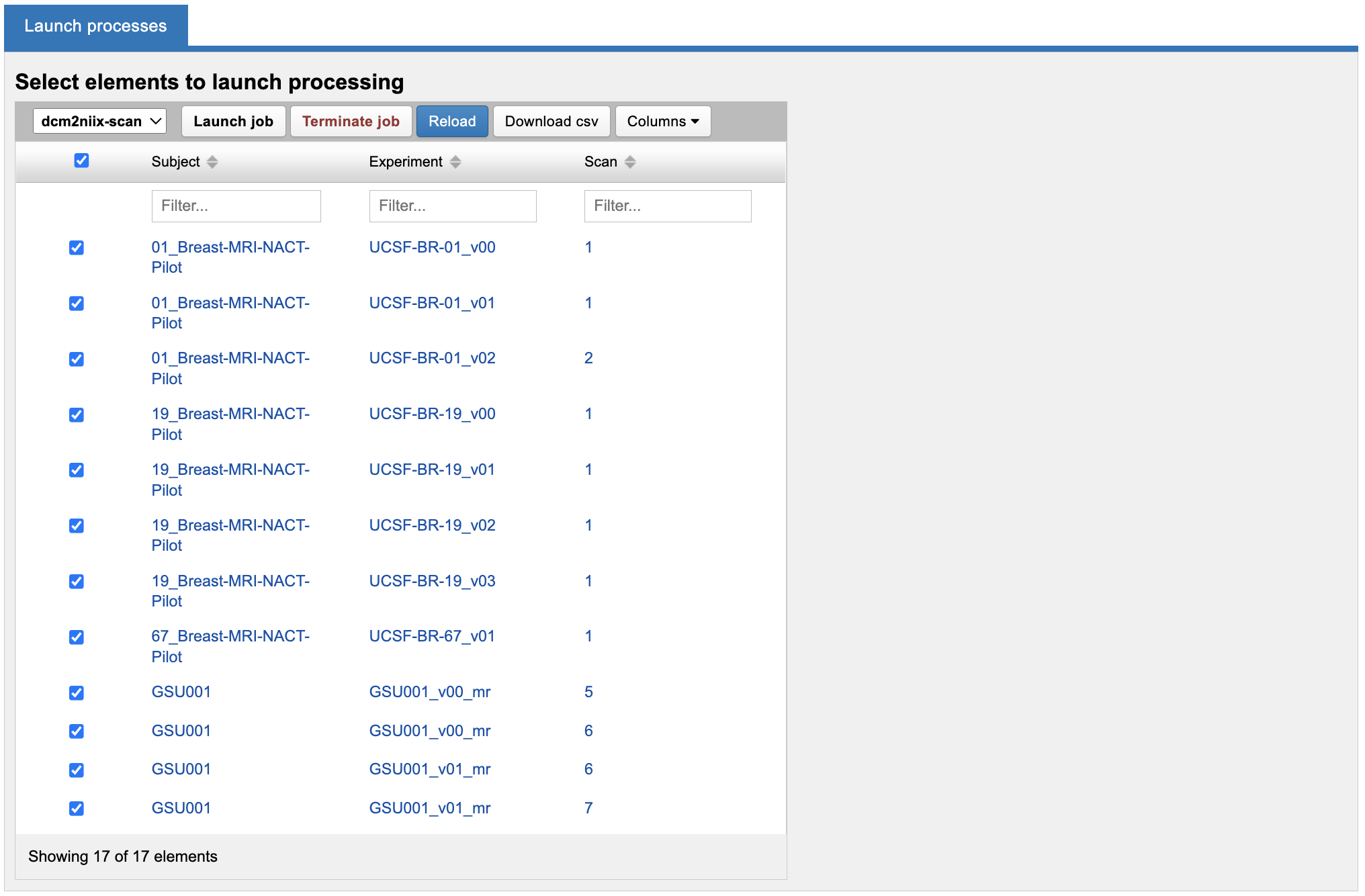Click the Subject column sort arrows

coord(212,162)
